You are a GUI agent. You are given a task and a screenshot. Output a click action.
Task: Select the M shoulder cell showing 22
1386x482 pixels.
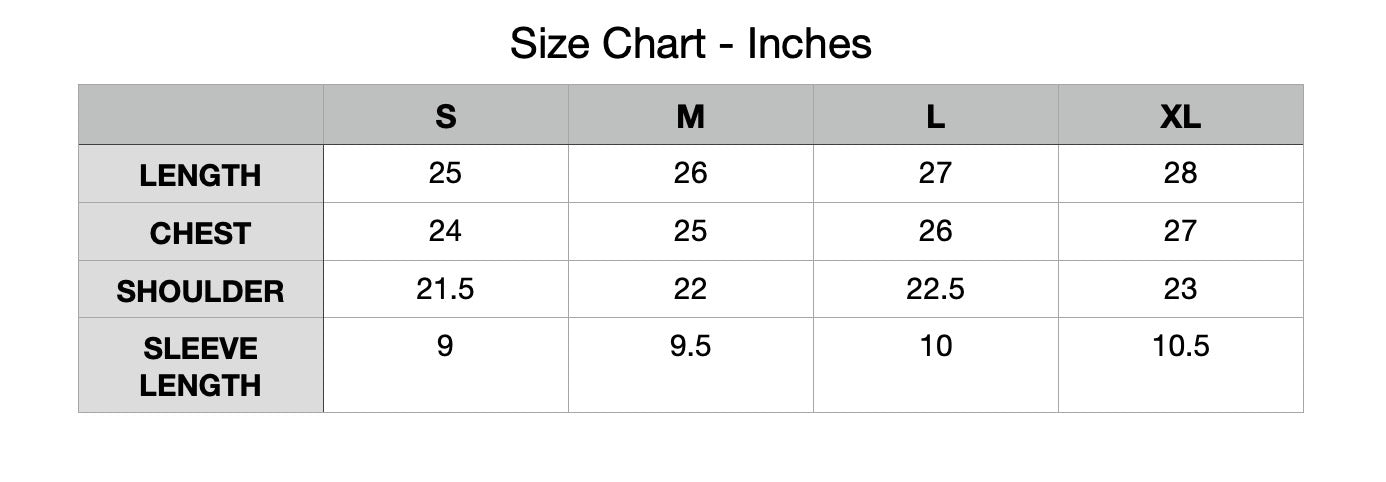690,289
